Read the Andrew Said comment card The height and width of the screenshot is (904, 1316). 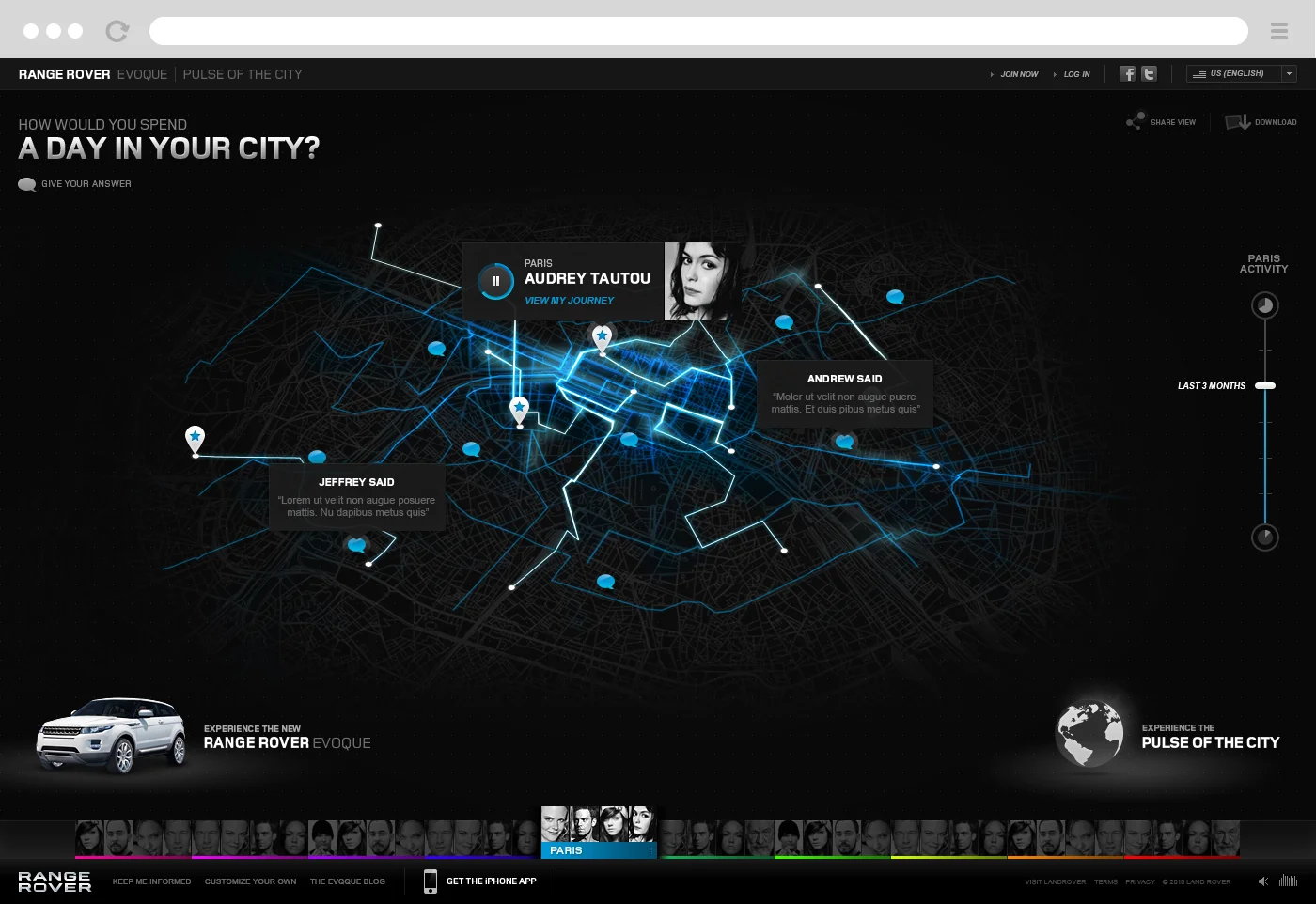click(845, 394)
